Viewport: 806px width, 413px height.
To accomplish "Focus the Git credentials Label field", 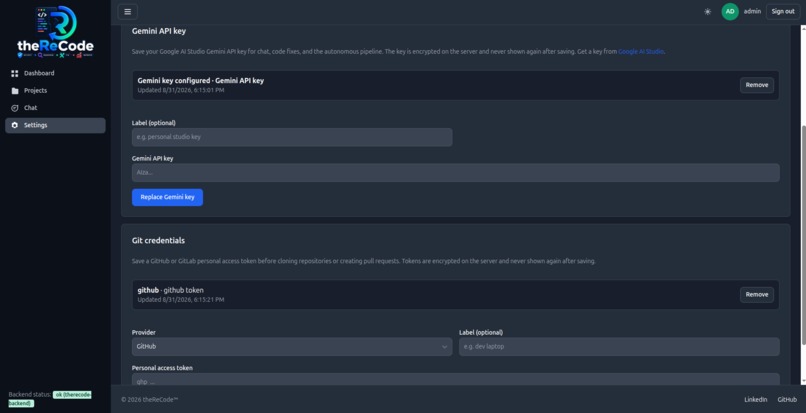I will coord(619,347).
